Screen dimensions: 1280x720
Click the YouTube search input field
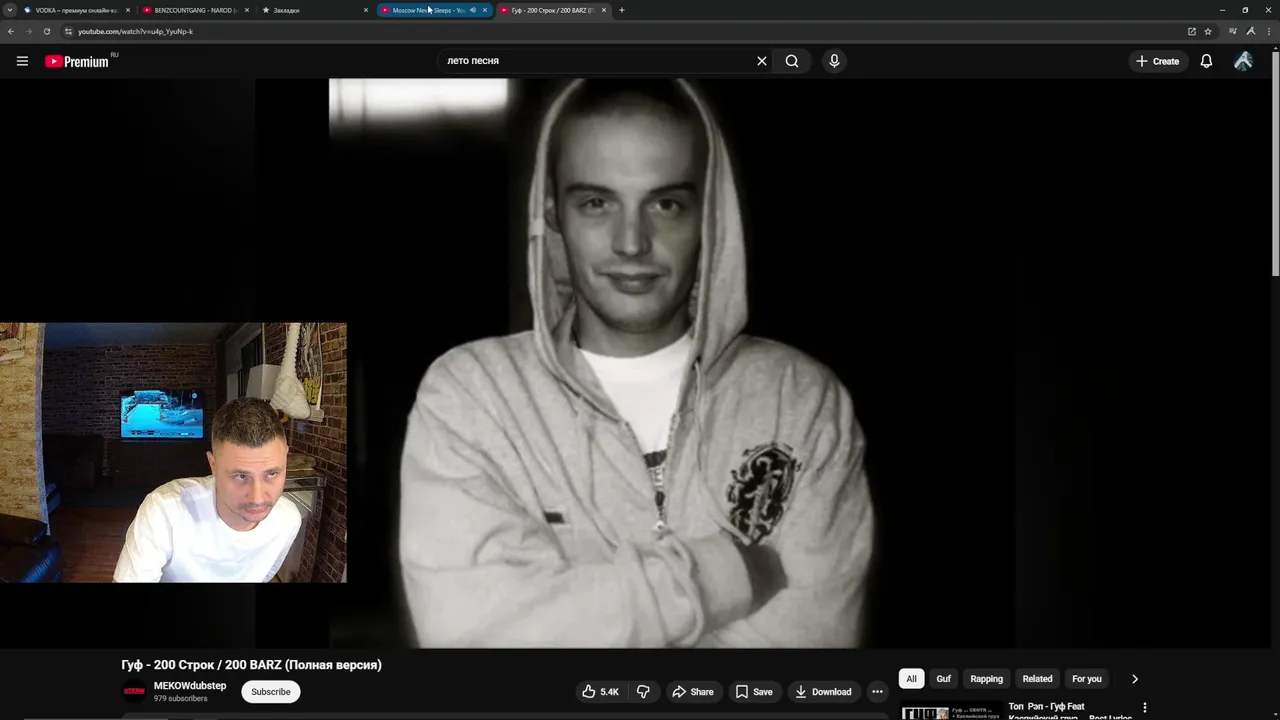pyautogui.click(x=595, y=61)
